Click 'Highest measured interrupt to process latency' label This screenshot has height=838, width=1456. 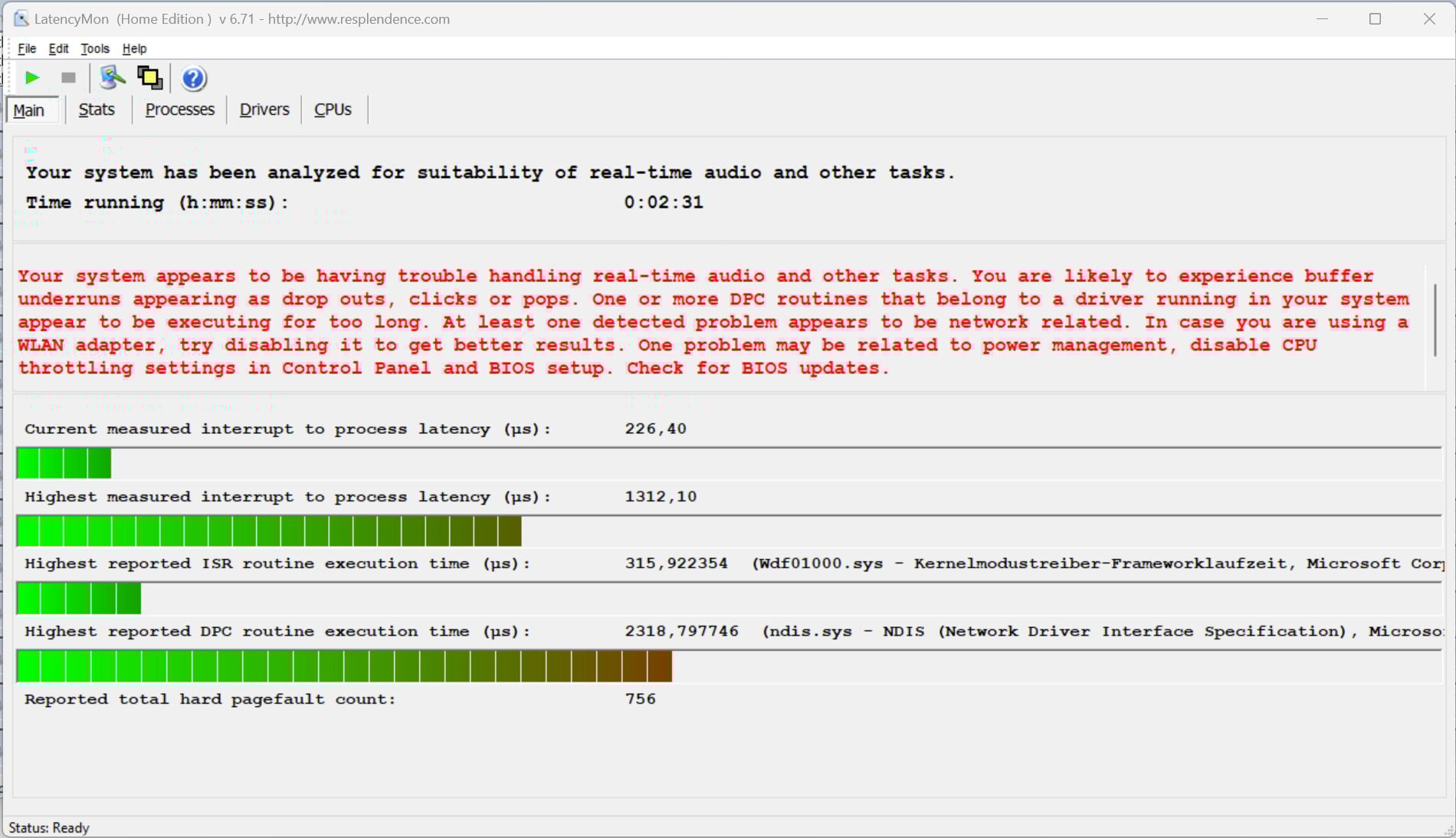pos(288,497)
